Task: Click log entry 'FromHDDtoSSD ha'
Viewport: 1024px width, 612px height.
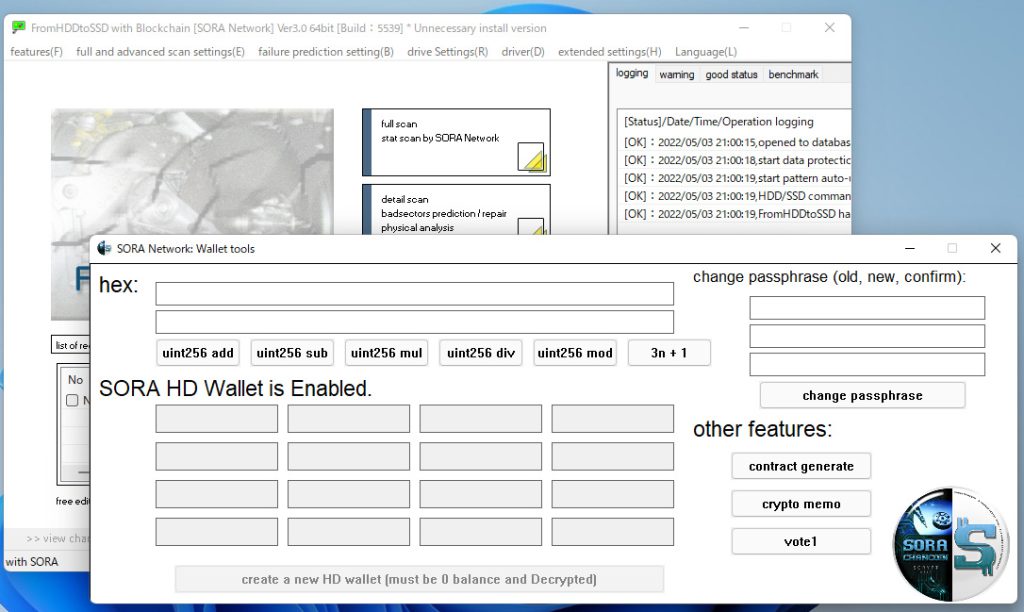Action: (x=737, y=214)
